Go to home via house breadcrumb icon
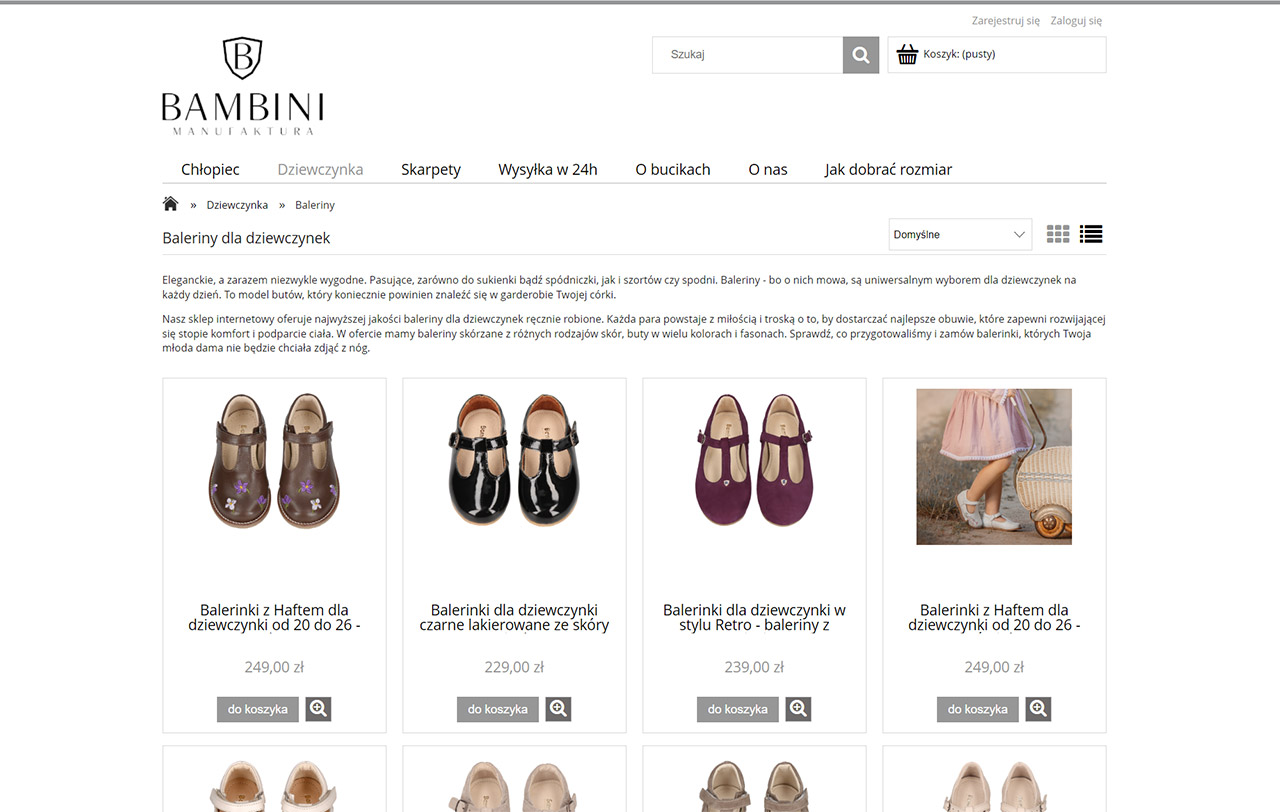Screen dimensions: 1280x812 (170, 204)
